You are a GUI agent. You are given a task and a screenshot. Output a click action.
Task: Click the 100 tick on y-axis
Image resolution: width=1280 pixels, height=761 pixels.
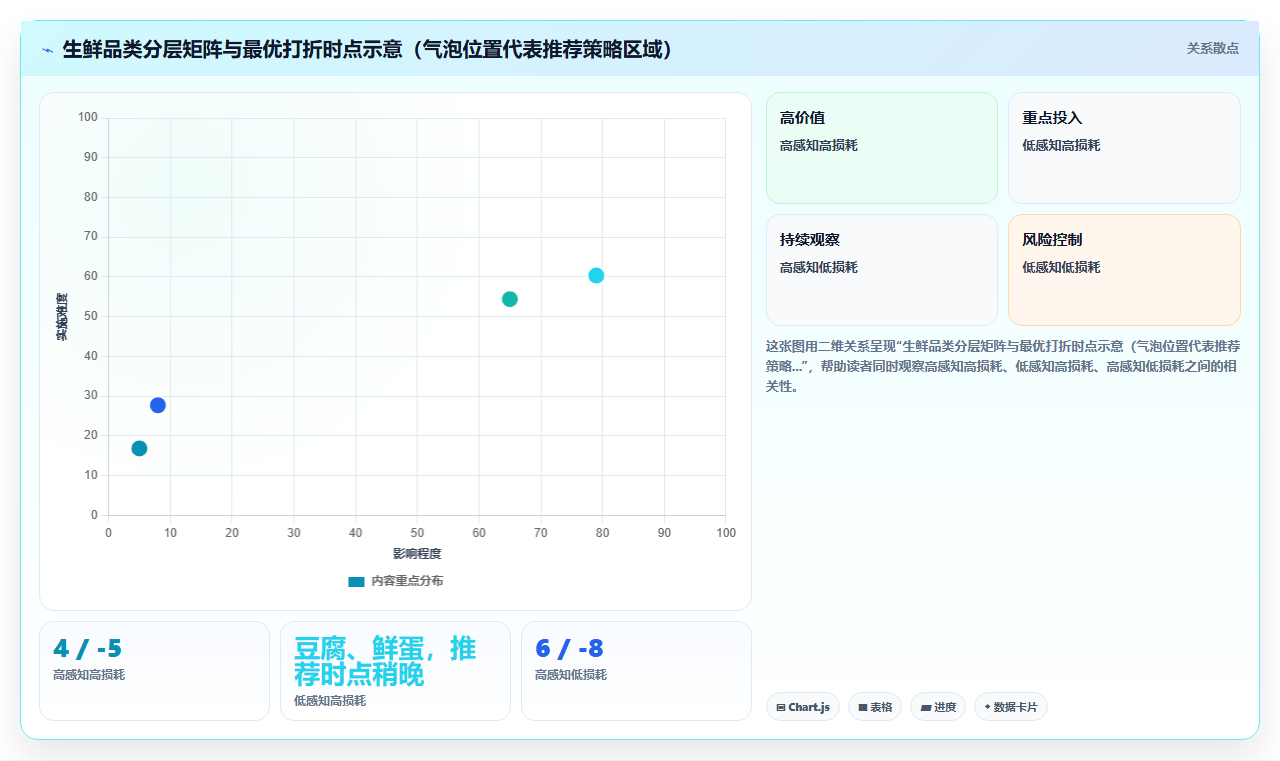point(88,118)
